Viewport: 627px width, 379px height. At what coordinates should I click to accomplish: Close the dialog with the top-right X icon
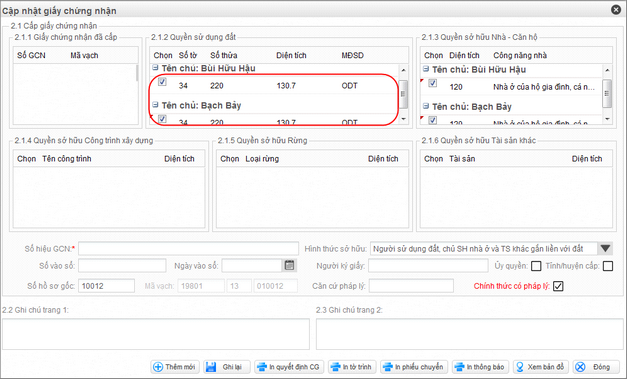pos(616,10)
